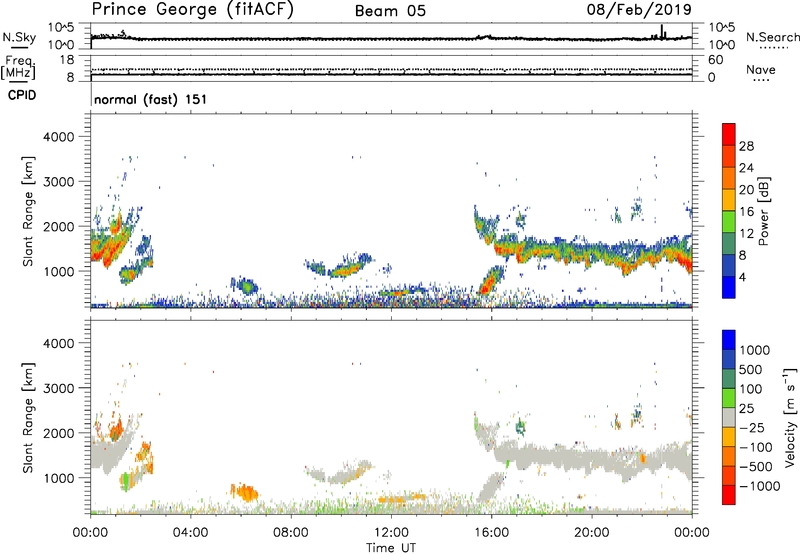Image resolution: width=800 pixels, height=554 pixels.
Task: Click the 'Time UT' axis label
Action: (x=391, y=548)
